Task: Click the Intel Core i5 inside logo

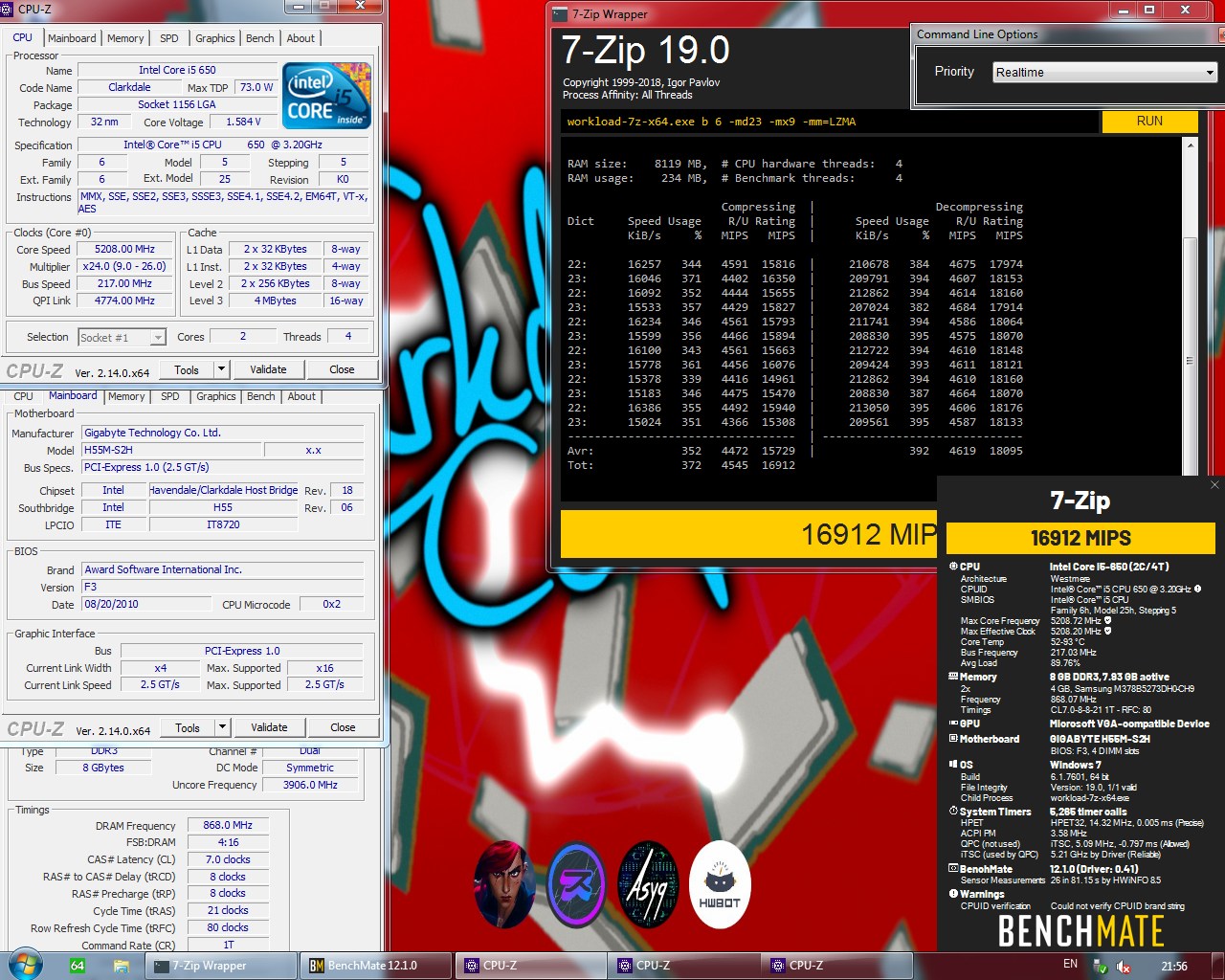Action: coord(326,96)
